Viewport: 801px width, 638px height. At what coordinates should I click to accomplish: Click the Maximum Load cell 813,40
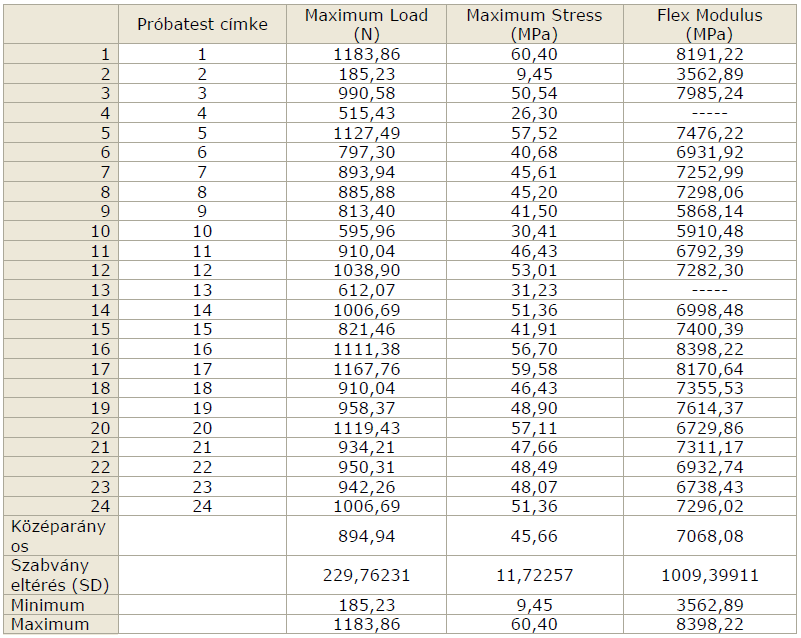click(x=366, y=211)
